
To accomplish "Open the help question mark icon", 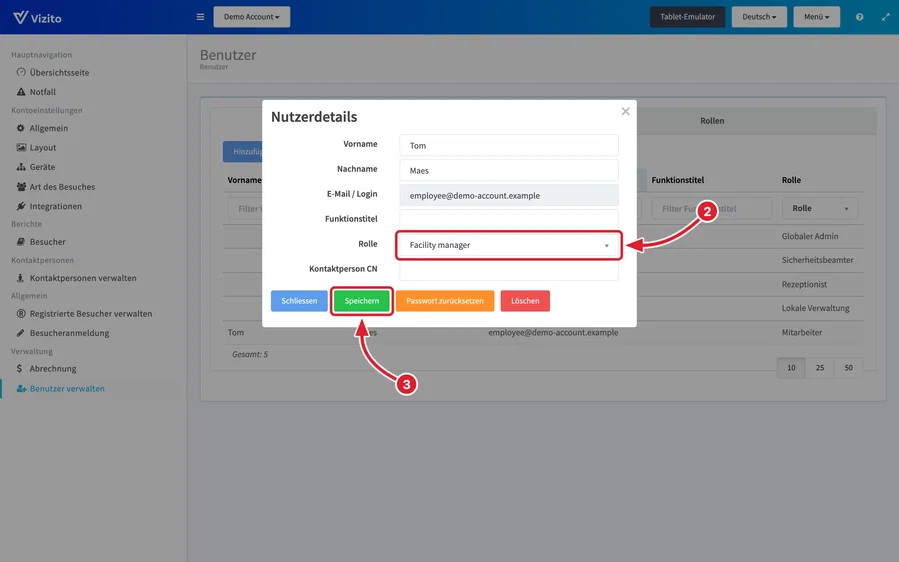I will [x=859, y=17].
